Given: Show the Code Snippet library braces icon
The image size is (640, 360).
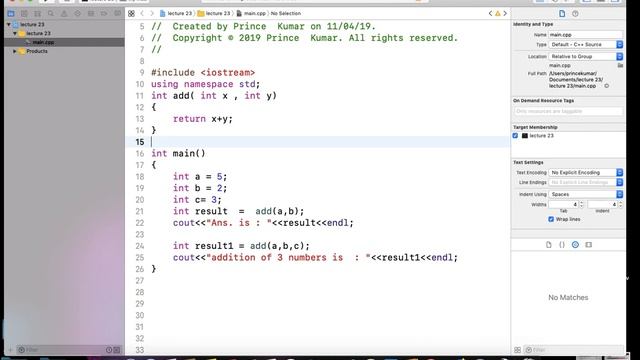Looking at the screenshot, I should (562, 244).
